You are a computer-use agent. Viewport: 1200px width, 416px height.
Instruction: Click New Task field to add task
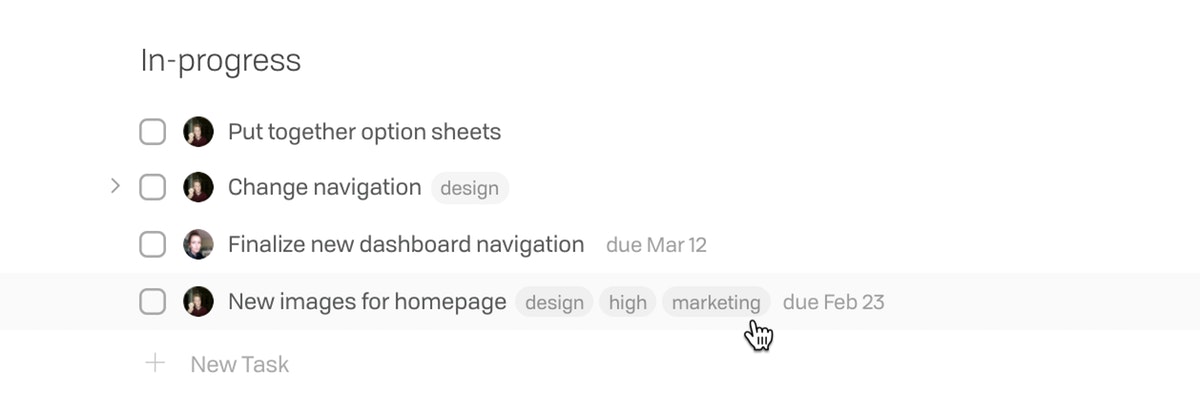point(240,364)
